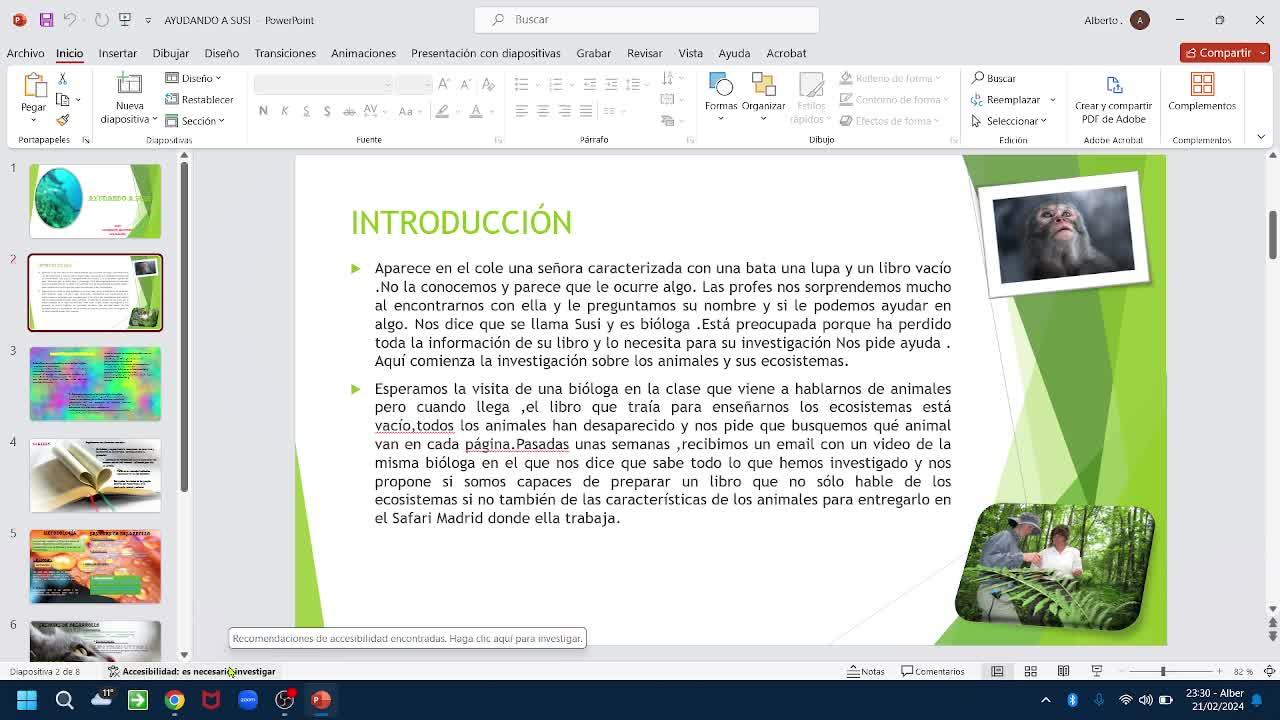Switch to the Insertar tab
This screenshot has width=1280, height=720.
coord(117,53)
